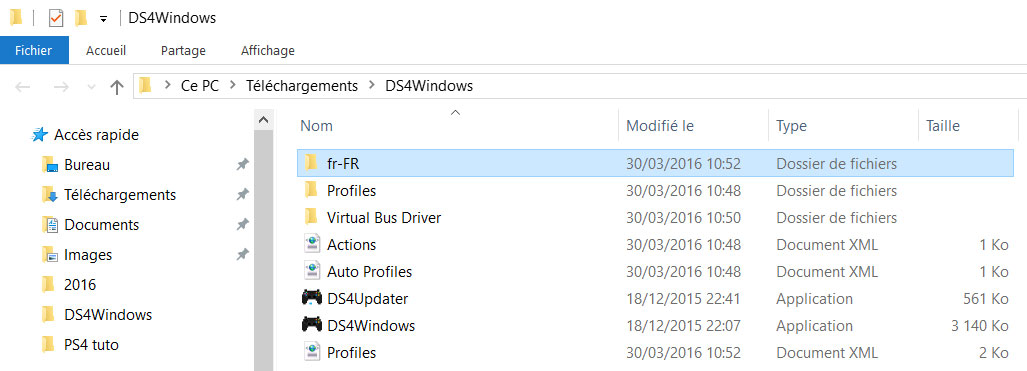Click the pin icon next to Bureau

242,165
